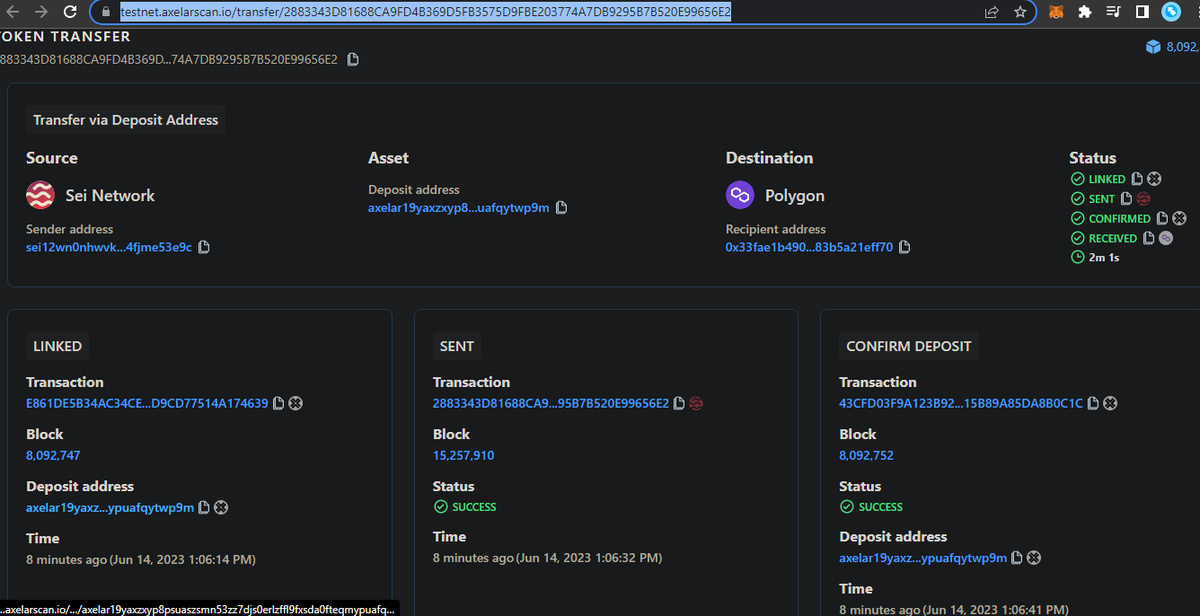Open the blue profile avatar icon
This screenshot has height=616, width=1200.
pos(1171,12)
